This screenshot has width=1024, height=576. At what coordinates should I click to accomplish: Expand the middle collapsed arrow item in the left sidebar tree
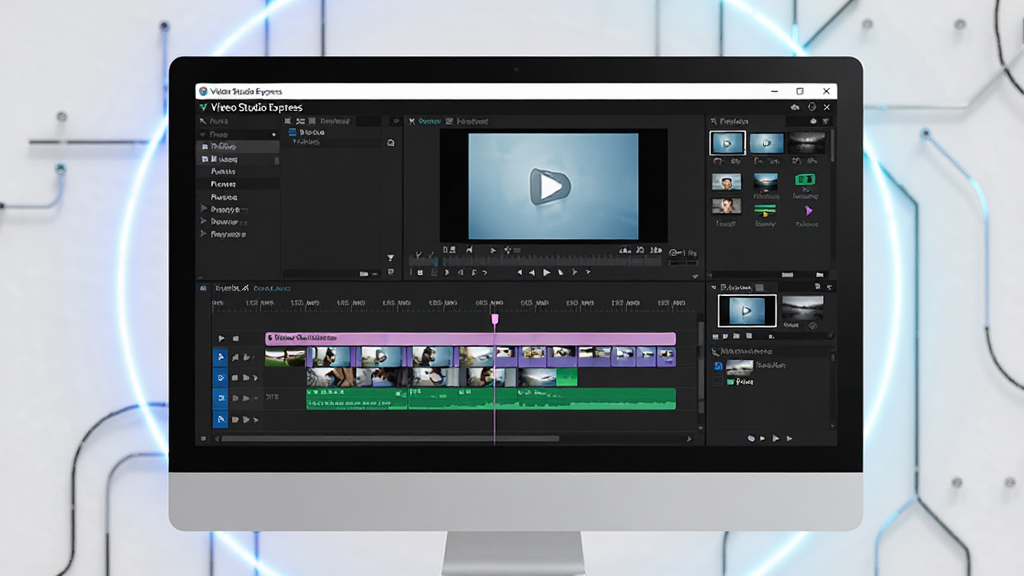click(203, 221)
